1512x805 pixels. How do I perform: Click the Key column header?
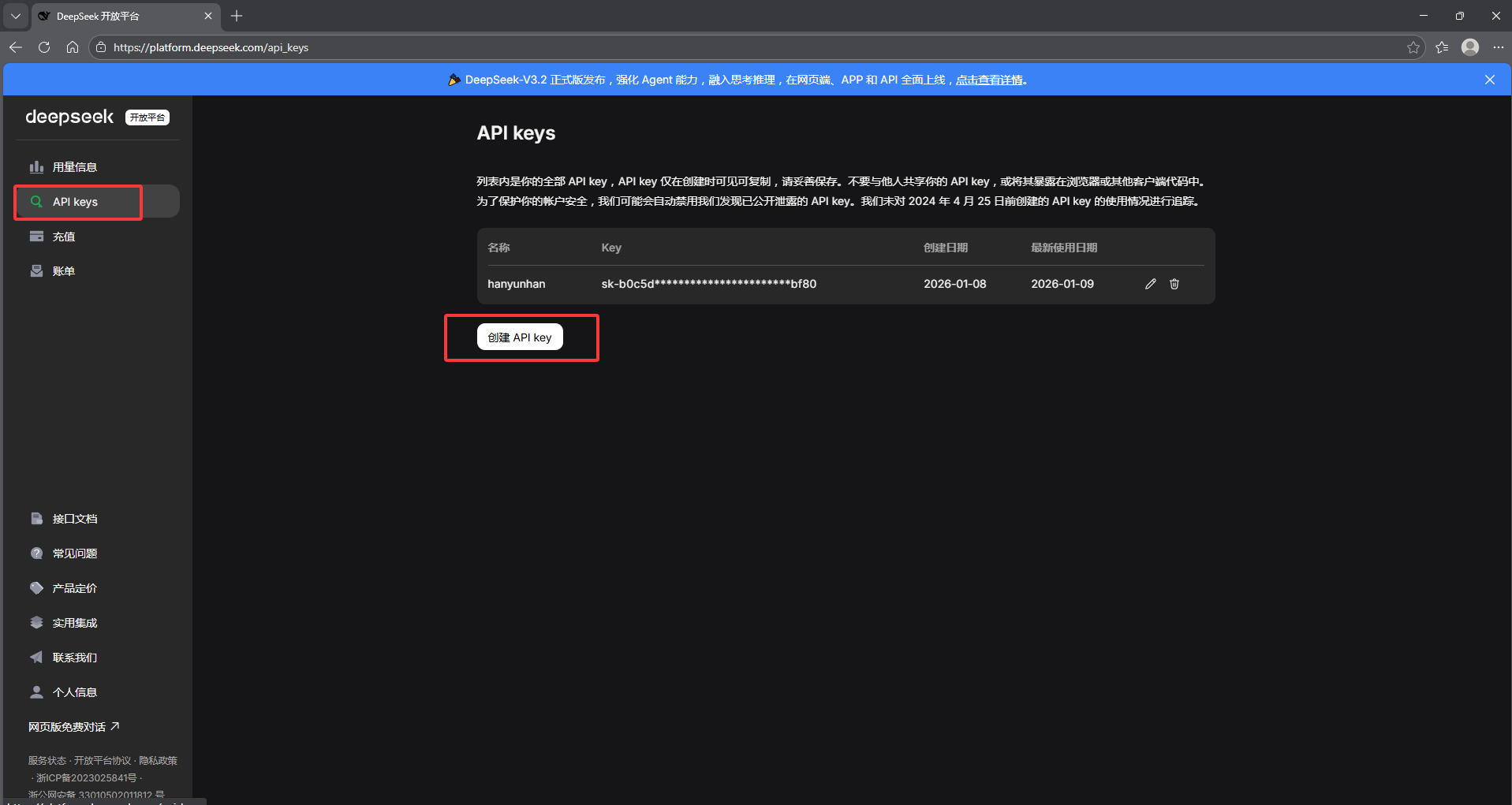[x=611, y=248]
